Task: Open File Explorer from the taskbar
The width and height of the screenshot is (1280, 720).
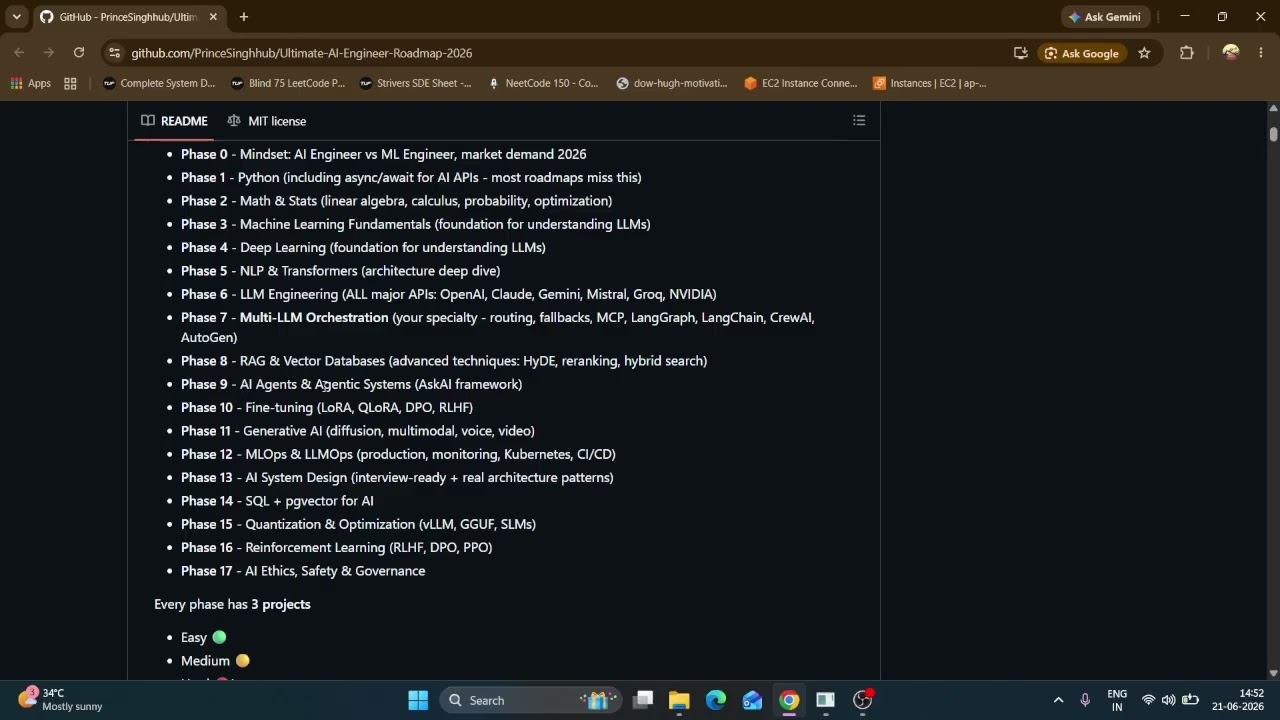Action: [679, 700]
